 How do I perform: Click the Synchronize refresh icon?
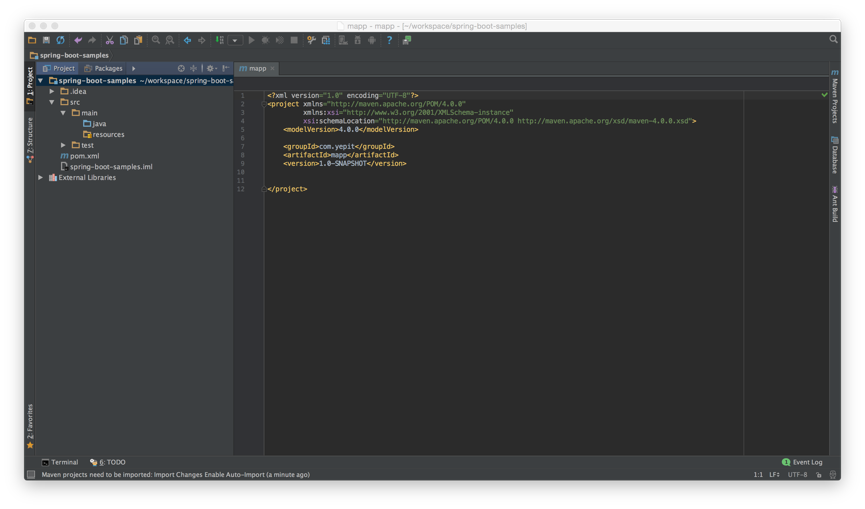tap(60, 40)
